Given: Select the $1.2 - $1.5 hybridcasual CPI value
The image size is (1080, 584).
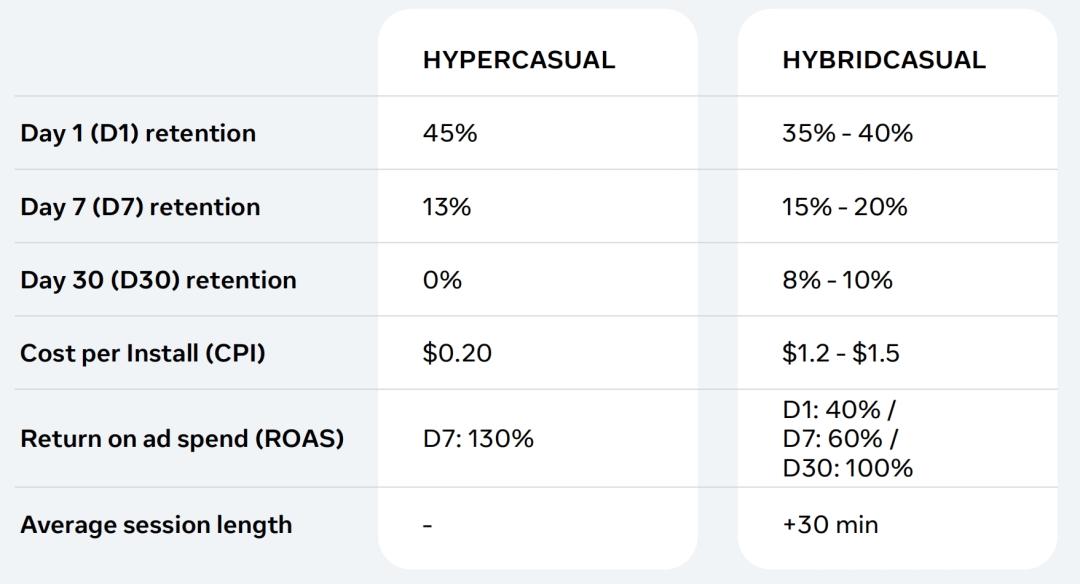Looking at the screenshot, I should (x=840, y=353).
